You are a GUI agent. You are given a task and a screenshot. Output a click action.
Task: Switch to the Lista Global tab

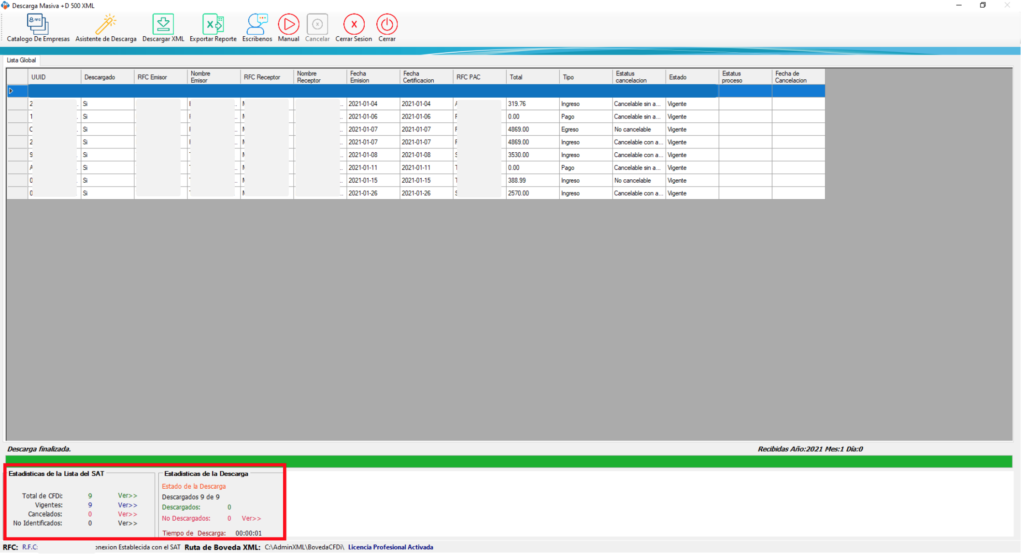point(21,60)
